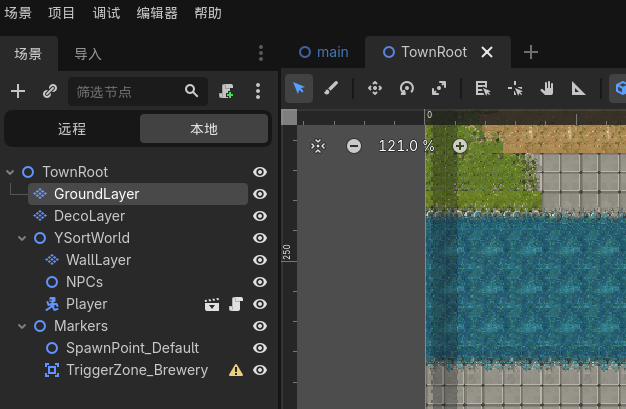
Task: Activate the Scale Mode tool
Action: point(439,88)
